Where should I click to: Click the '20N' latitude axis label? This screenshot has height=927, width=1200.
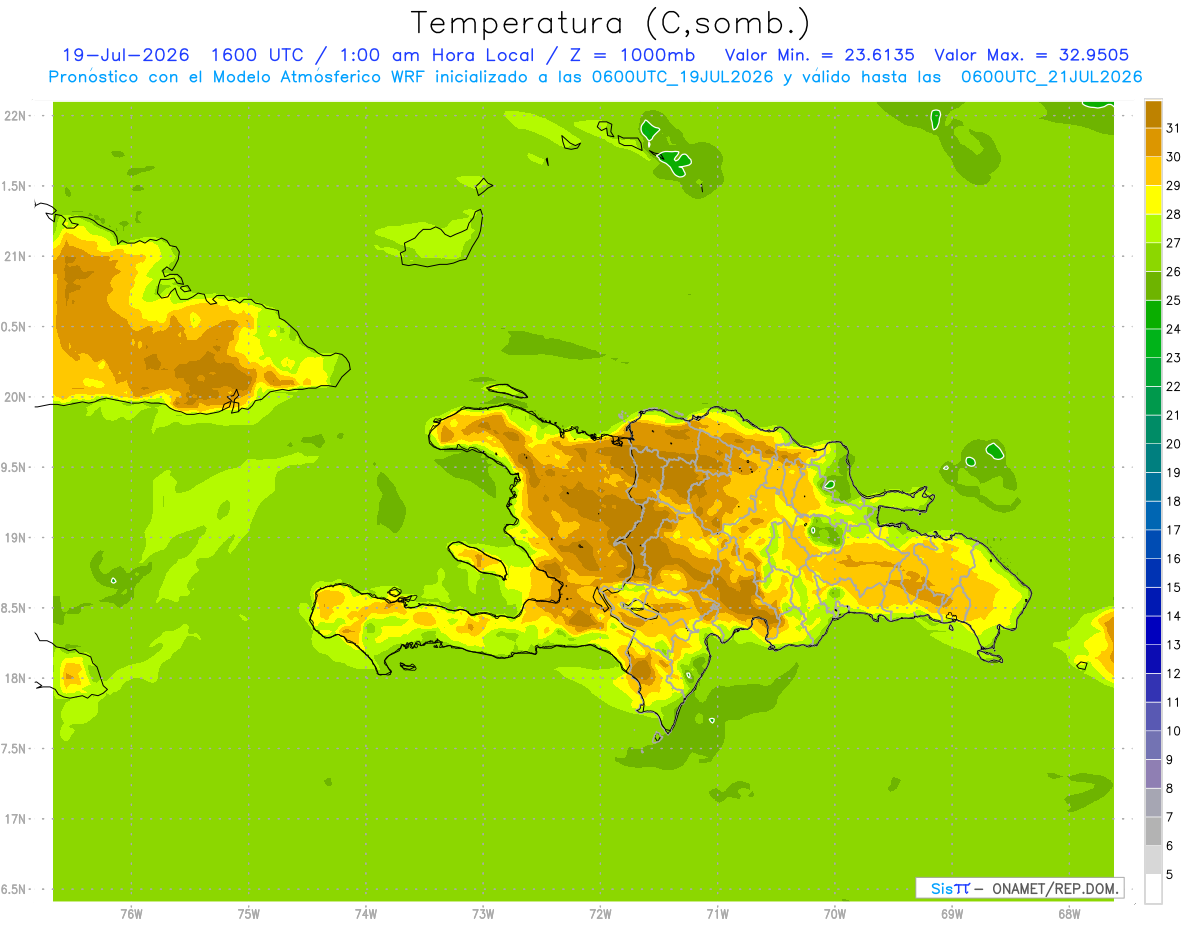tap(17, 397)
